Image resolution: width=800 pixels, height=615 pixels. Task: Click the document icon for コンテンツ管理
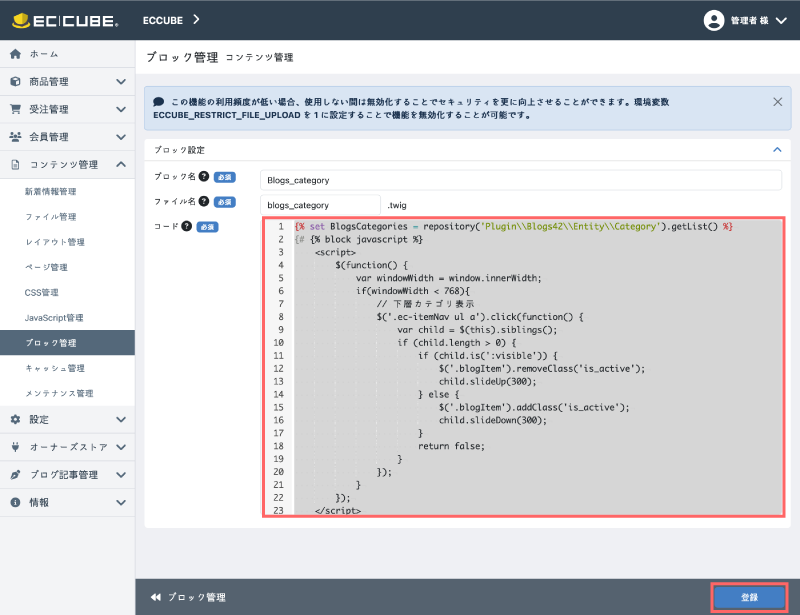pos(15,164)
